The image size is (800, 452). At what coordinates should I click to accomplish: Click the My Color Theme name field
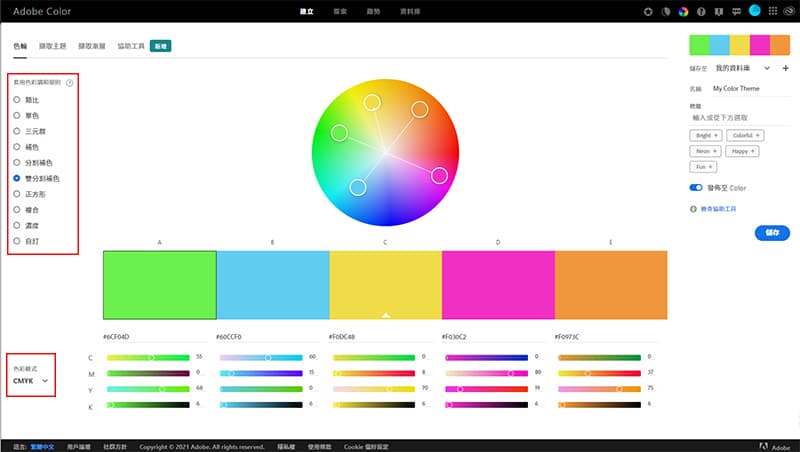click(x=751, y=89)
